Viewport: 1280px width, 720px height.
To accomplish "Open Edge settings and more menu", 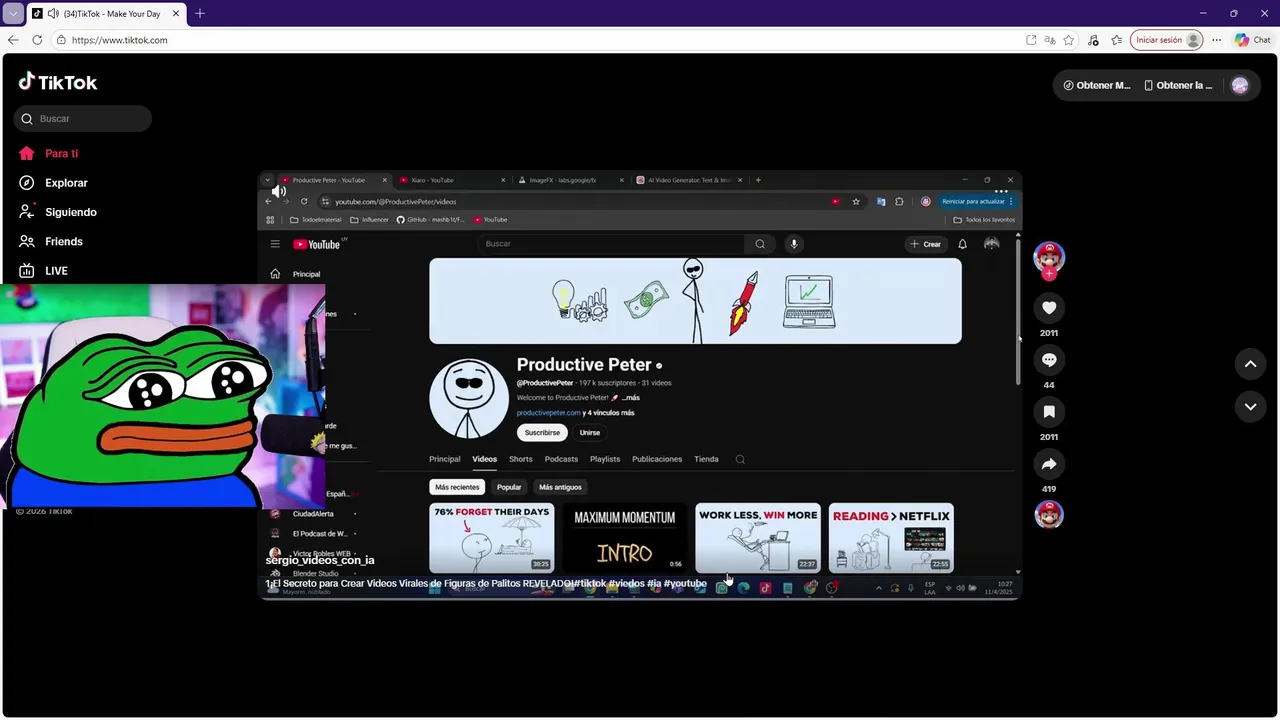I will click(x=1216, y=40).
